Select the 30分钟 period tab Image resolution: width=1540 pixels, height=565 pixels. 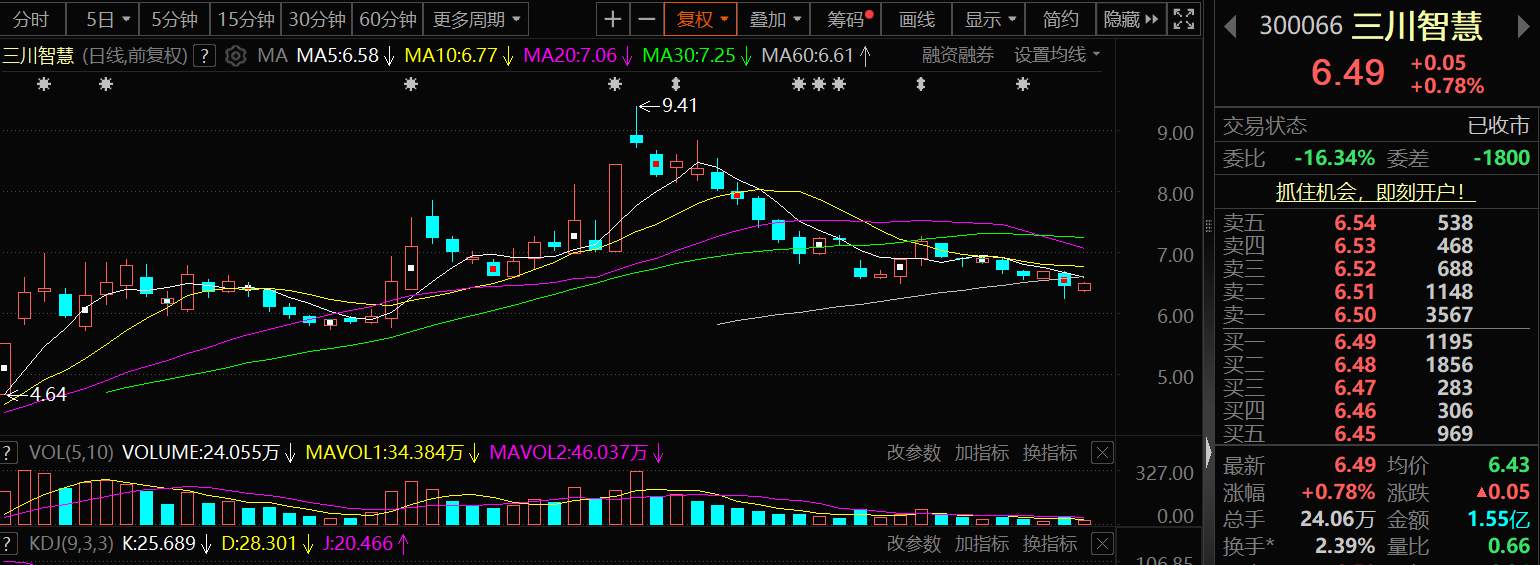click(316, 19)
